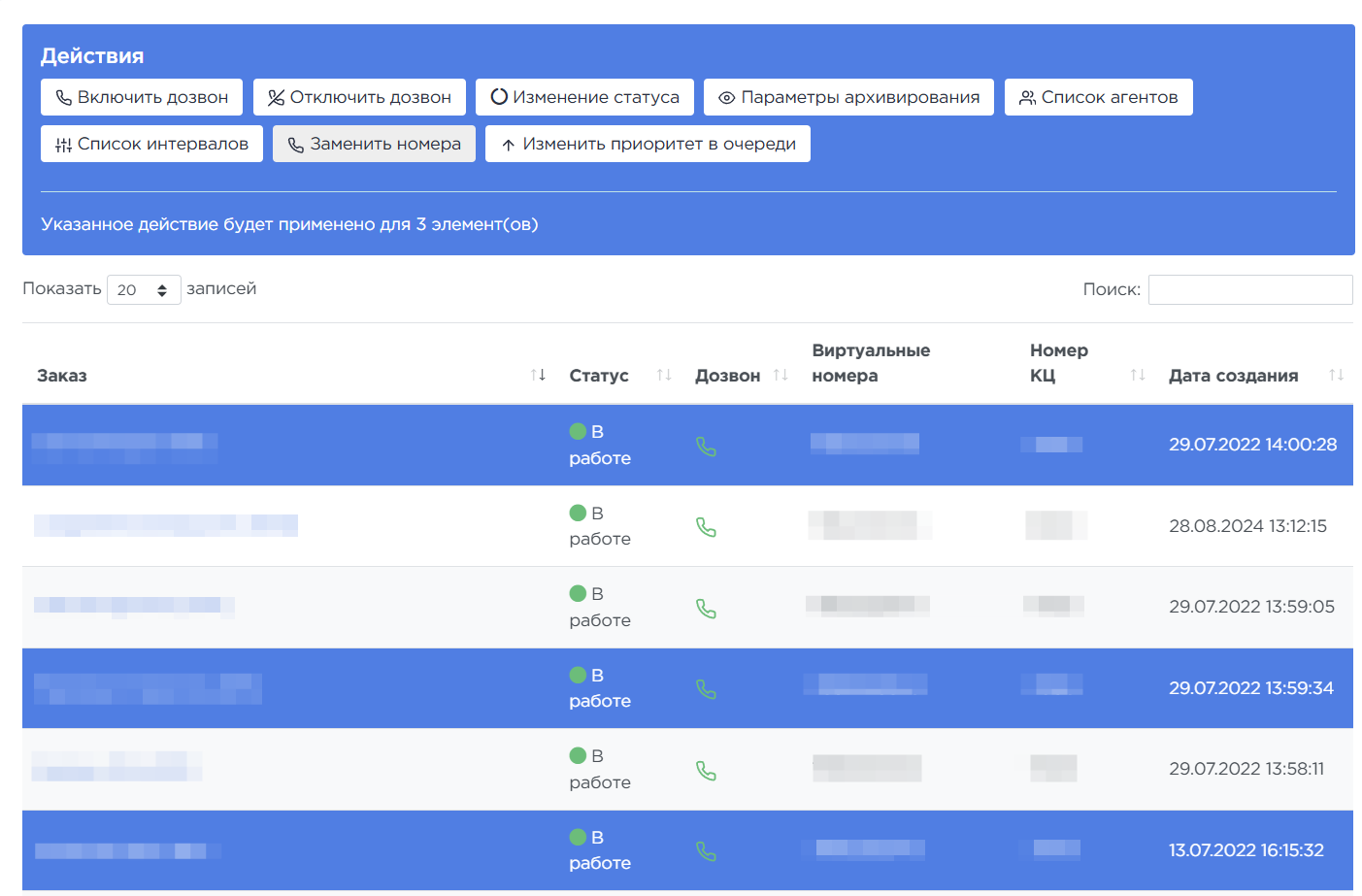Open Изменение статуса action
This screenshot has width=1362, height=896.
pyautogui.click(x=584, y=97)
